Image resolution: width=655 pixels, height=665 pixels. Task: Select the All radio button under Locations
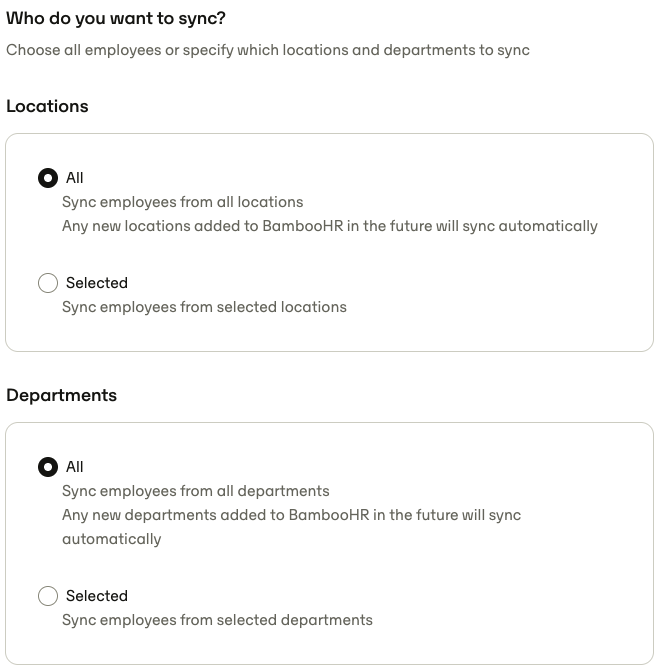(x=48, y=178)
